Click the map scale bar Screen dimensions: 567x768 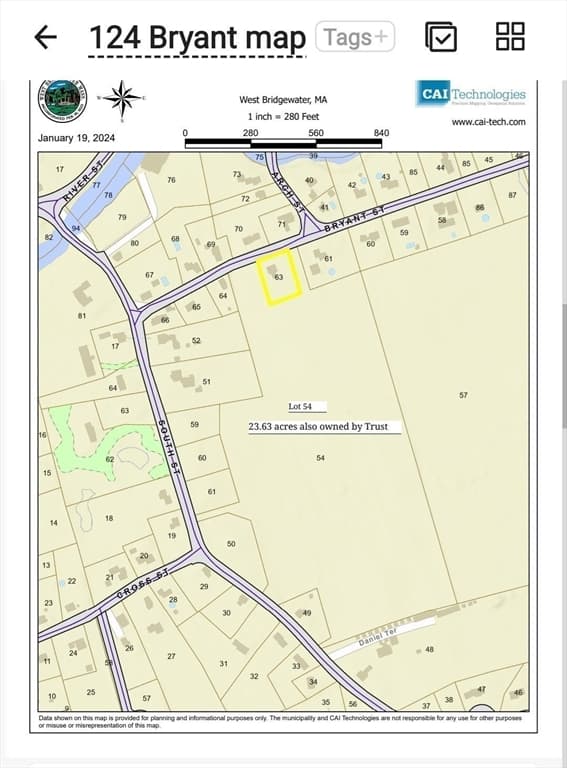[283, 143]
